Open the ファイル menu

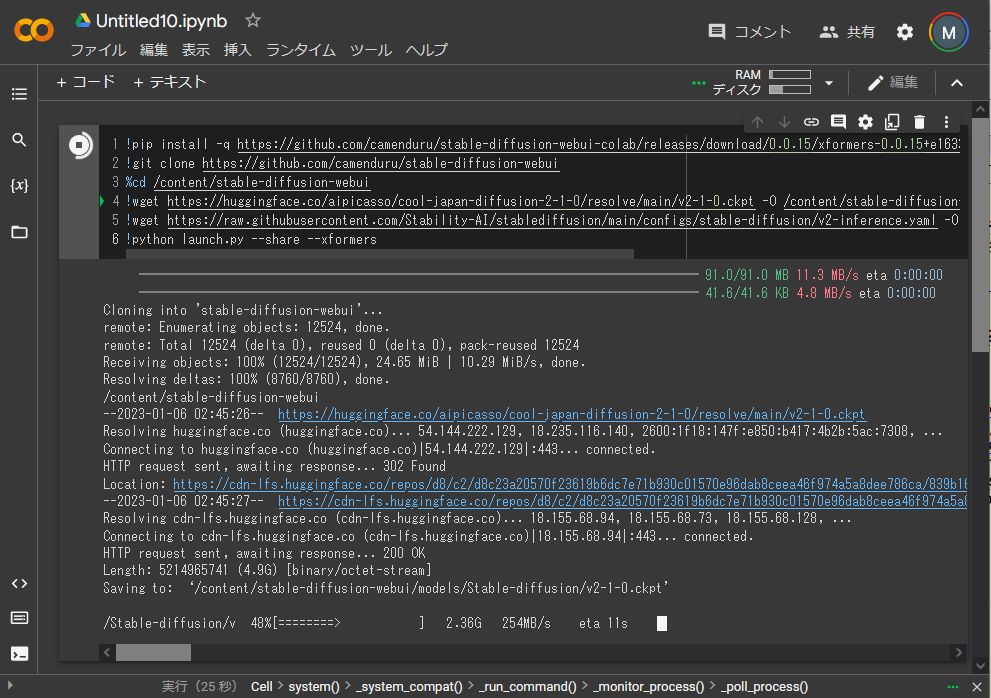[x=98, y=50]
